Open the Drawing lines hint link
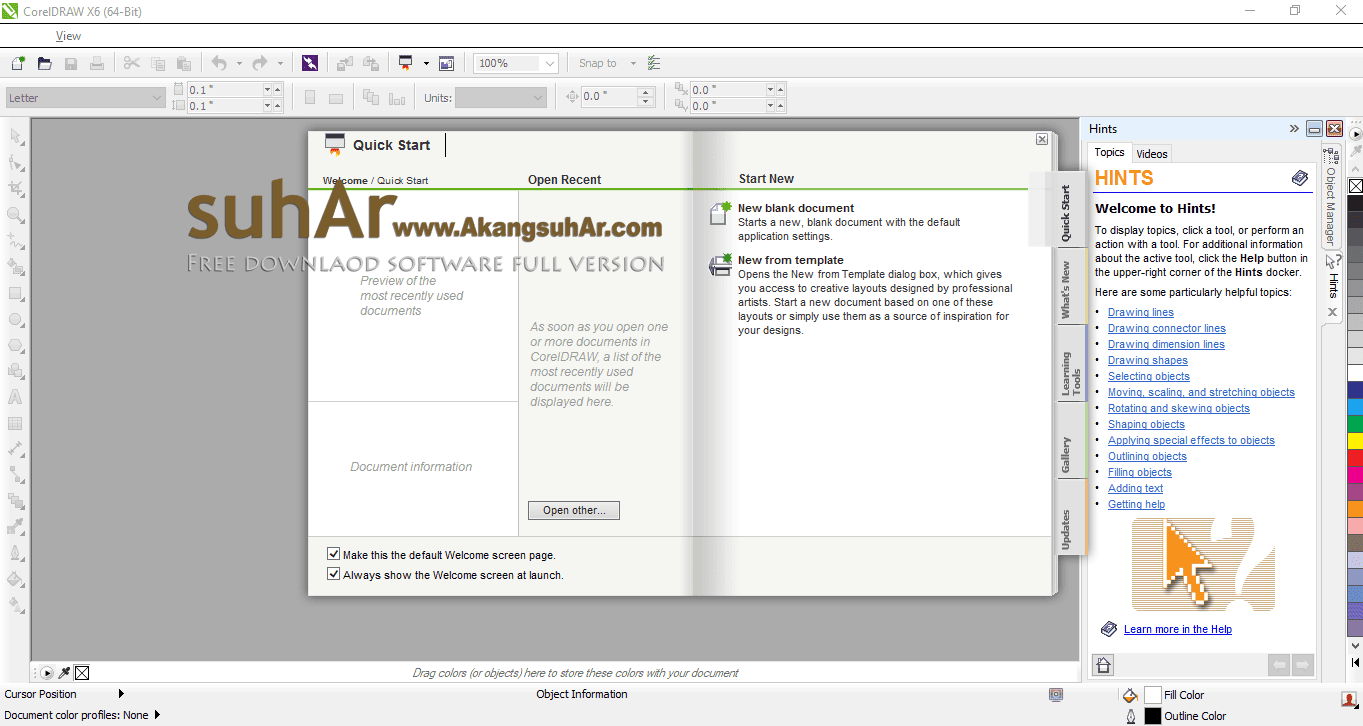 click(1141, 312)
